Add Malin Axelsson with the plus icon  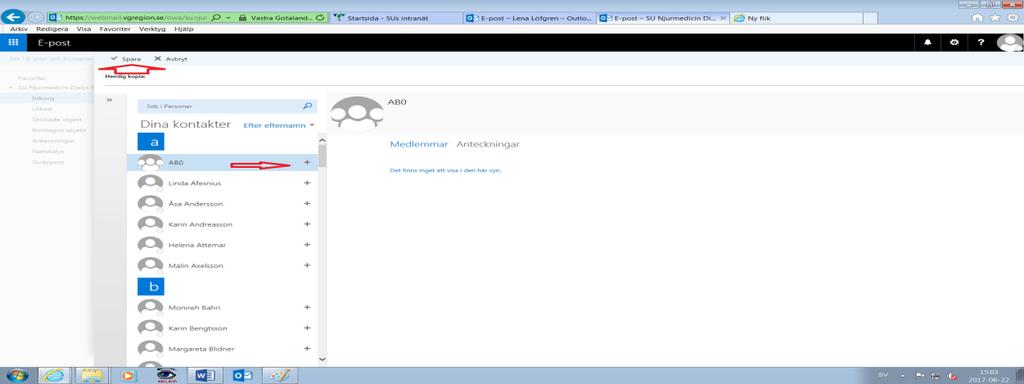307,266
